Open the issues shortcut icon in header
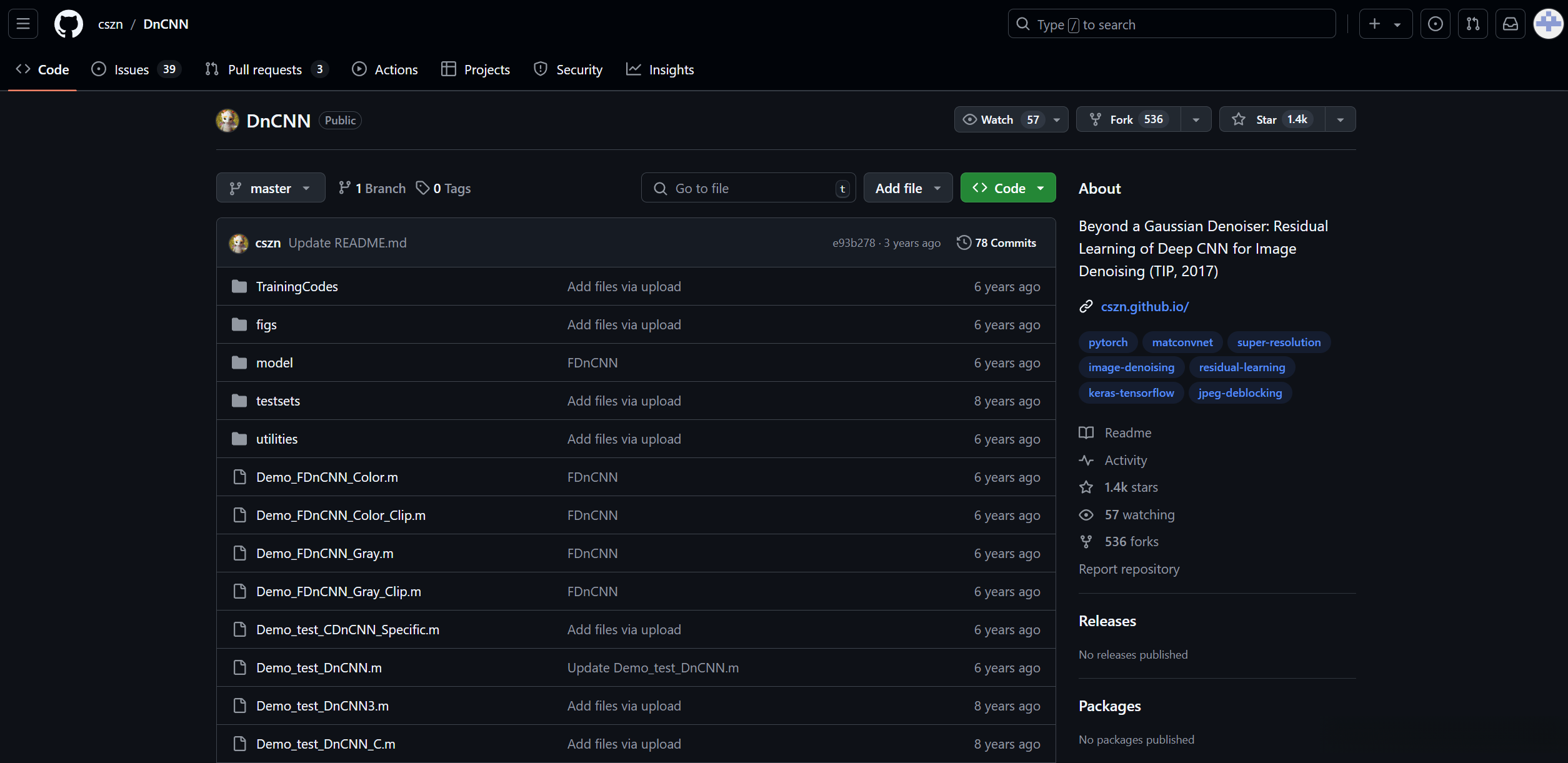1568x763 pixels. point(1435,24)
